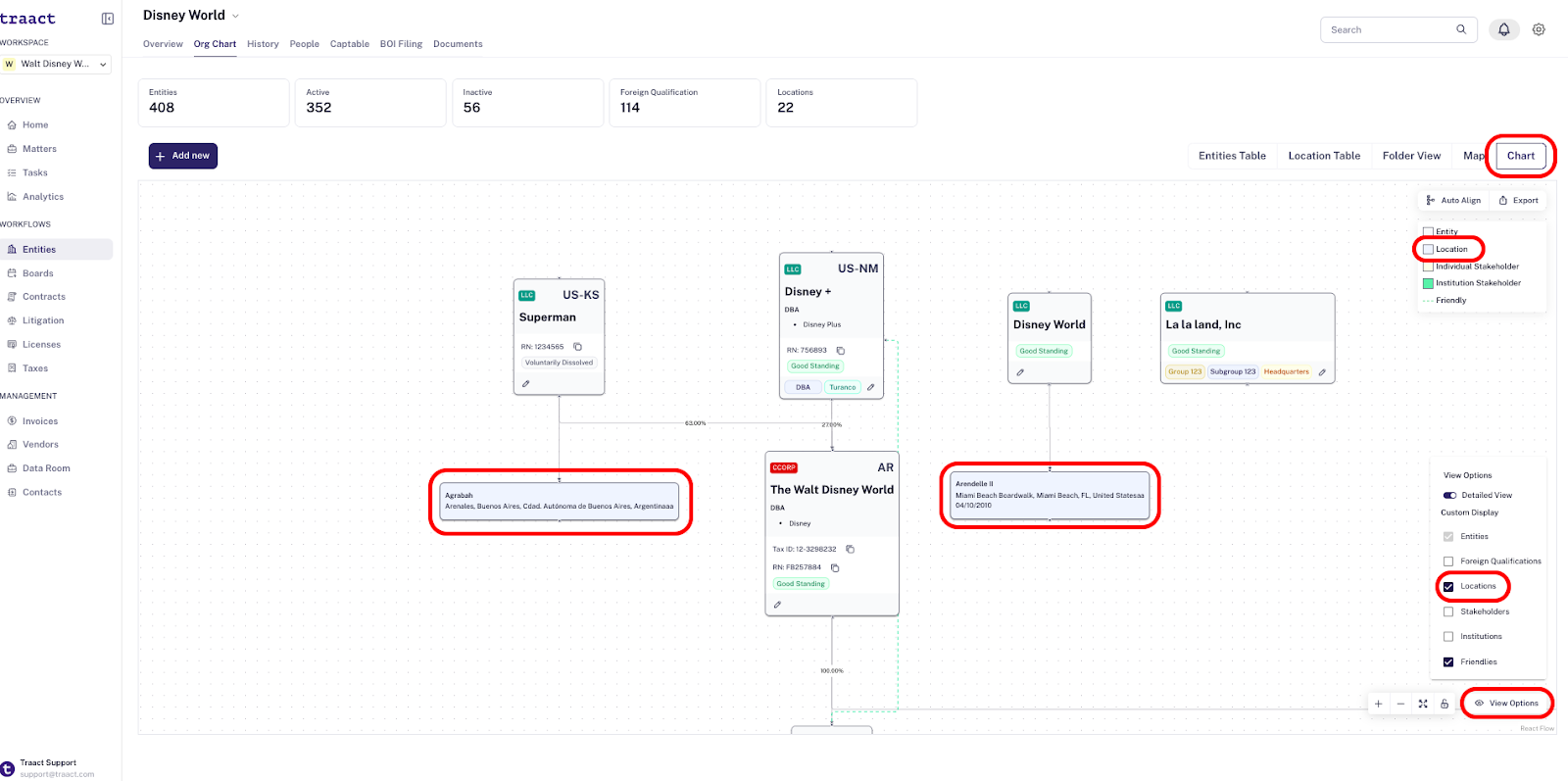
Task: Open the Data Room
Action: (x=46, y=468)
